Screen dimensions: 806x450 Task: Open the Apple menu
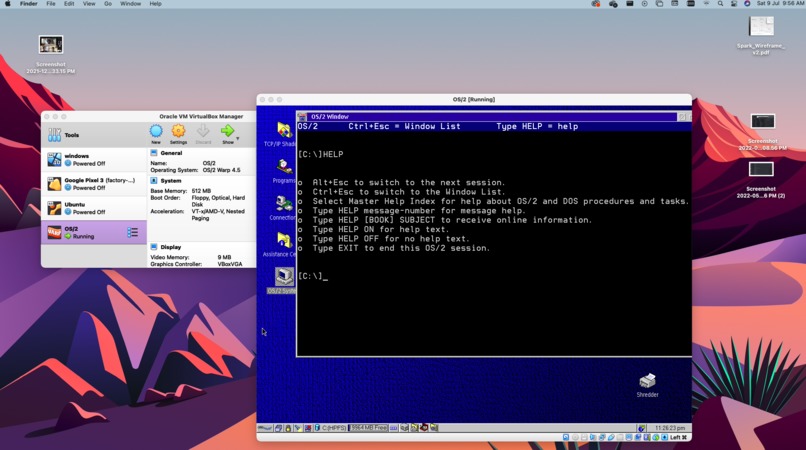tap(8, 4)
